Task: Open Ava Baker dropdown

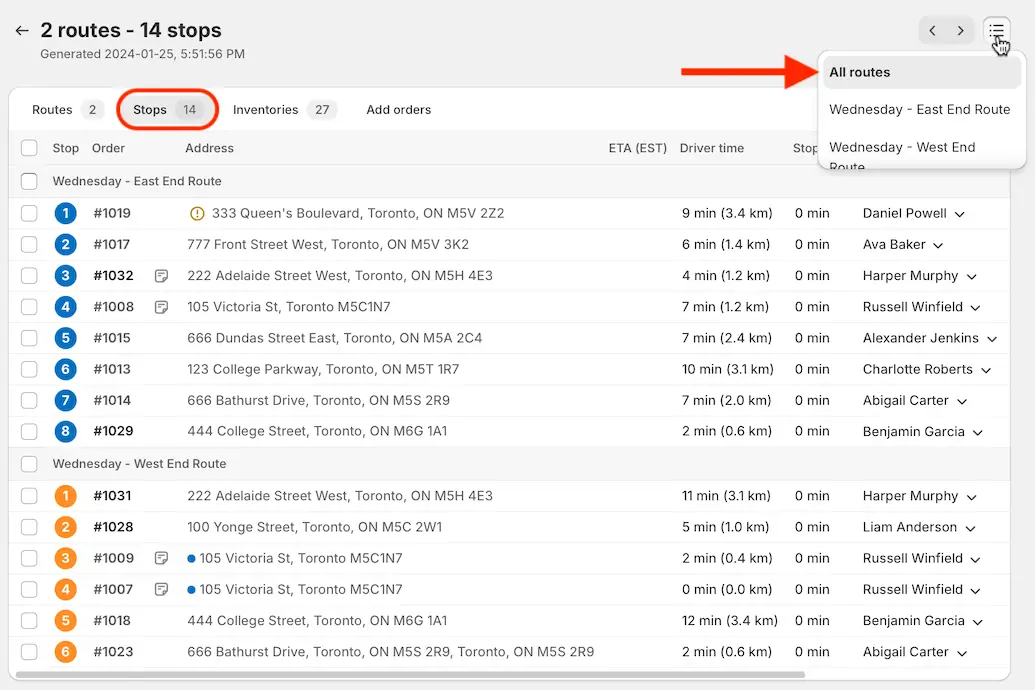Action: pos(903,244)
